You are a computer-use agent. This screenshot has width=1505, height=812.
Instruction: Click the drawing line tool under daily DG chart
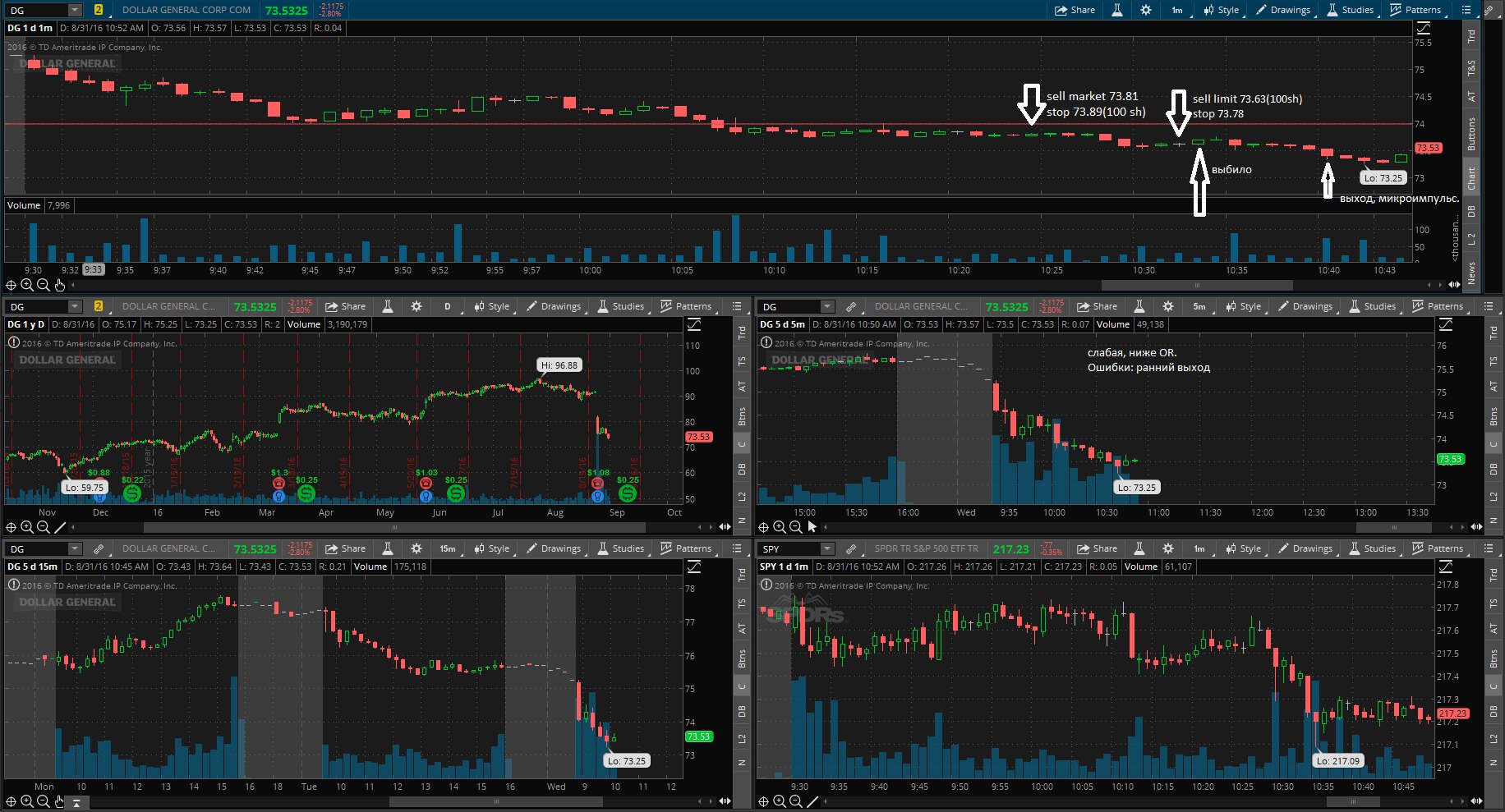[x=59, y=527]
